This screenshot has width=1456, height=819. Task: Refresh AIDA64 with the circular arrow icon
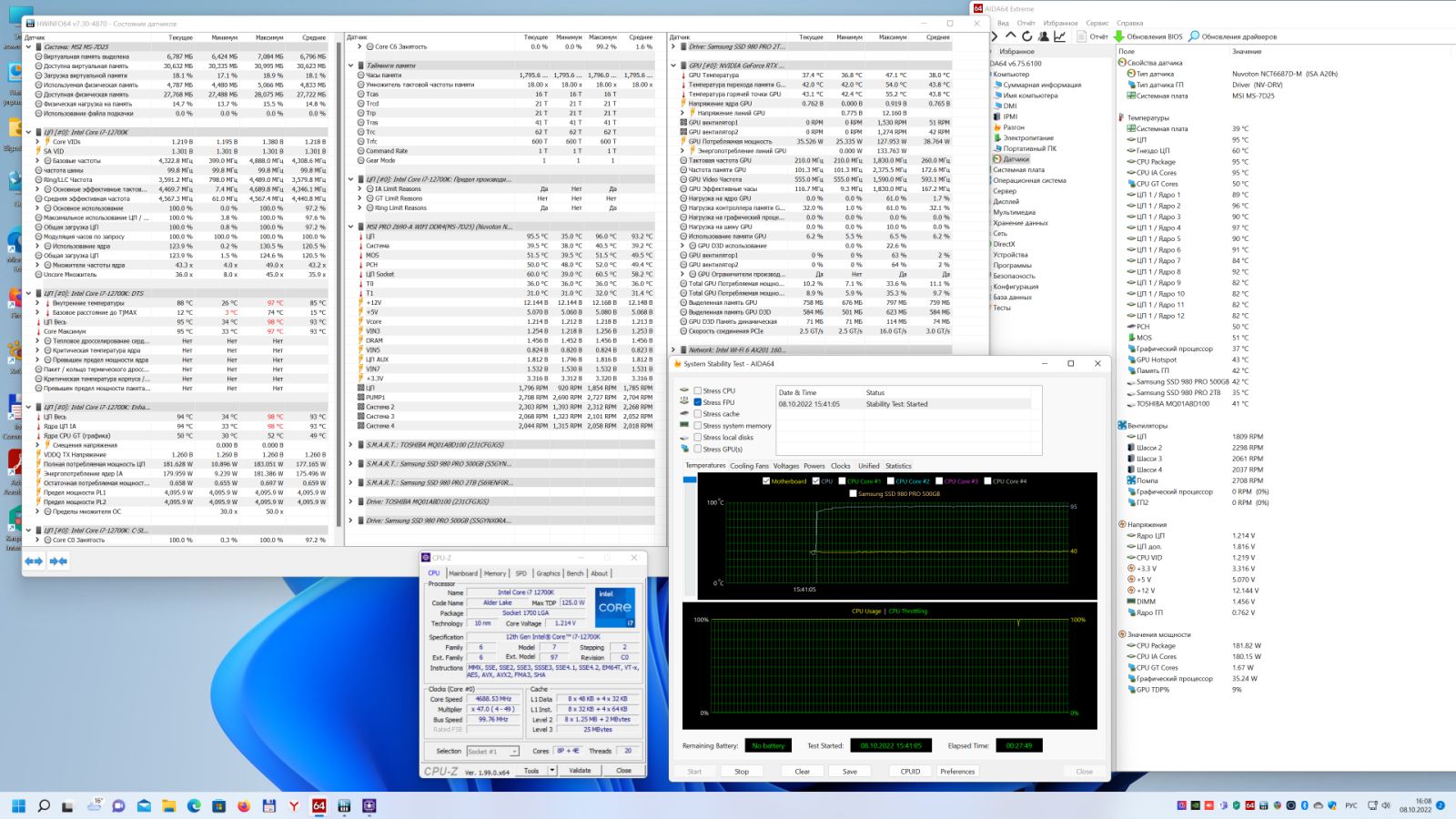(x=1026, y=36)
